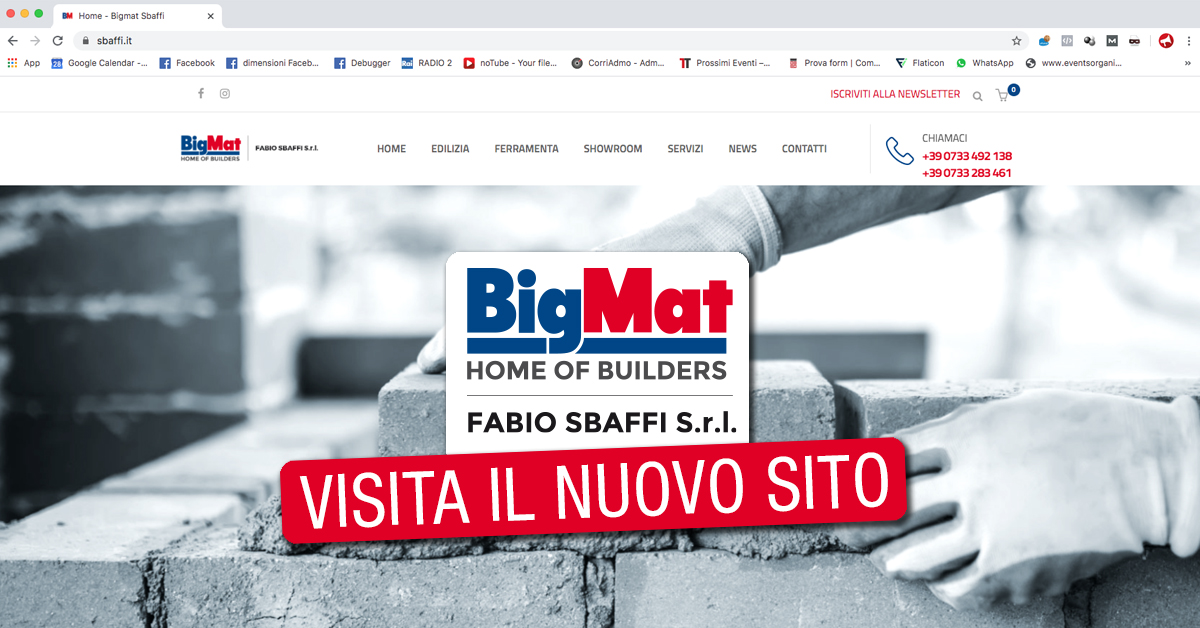The height and width of the screenshot is (628, 1200).
Task: Click the ISCRIVITI ALLA NEWSLETTER link
Action: point(895,94)
